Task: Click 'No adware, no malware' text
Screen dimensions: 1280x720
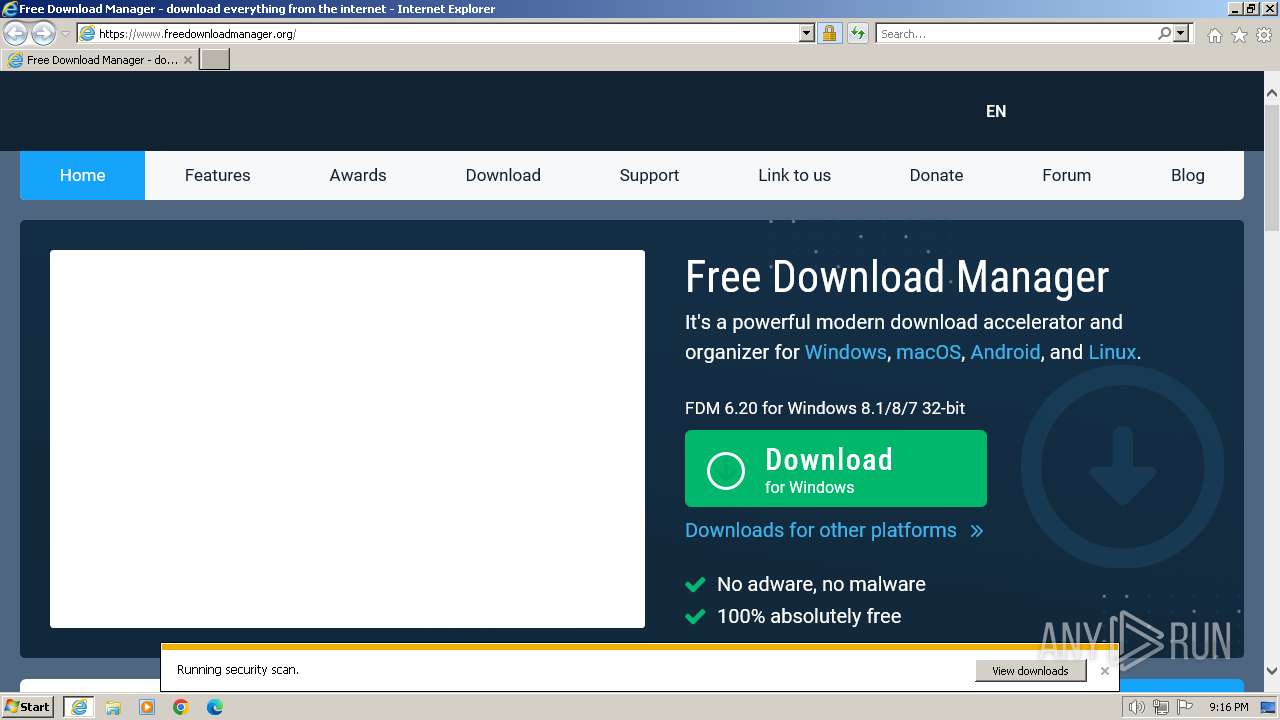Action: pyautogui.click(x=821, y=584)
